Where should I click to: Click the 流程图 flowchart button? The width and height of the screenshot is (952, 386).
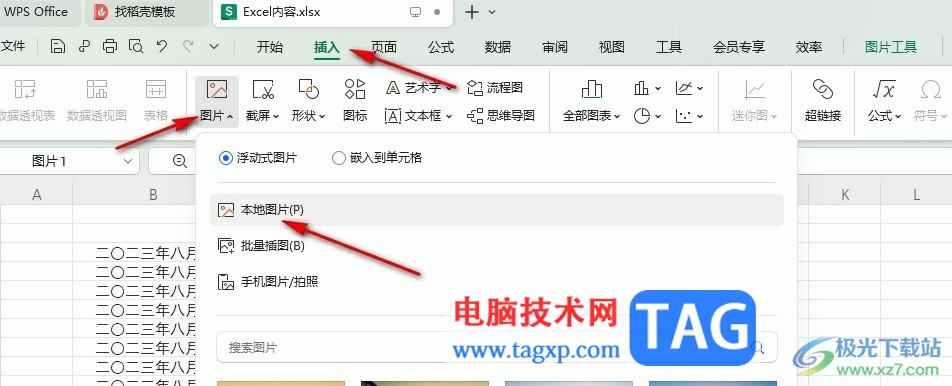click(x=495, y=88)
